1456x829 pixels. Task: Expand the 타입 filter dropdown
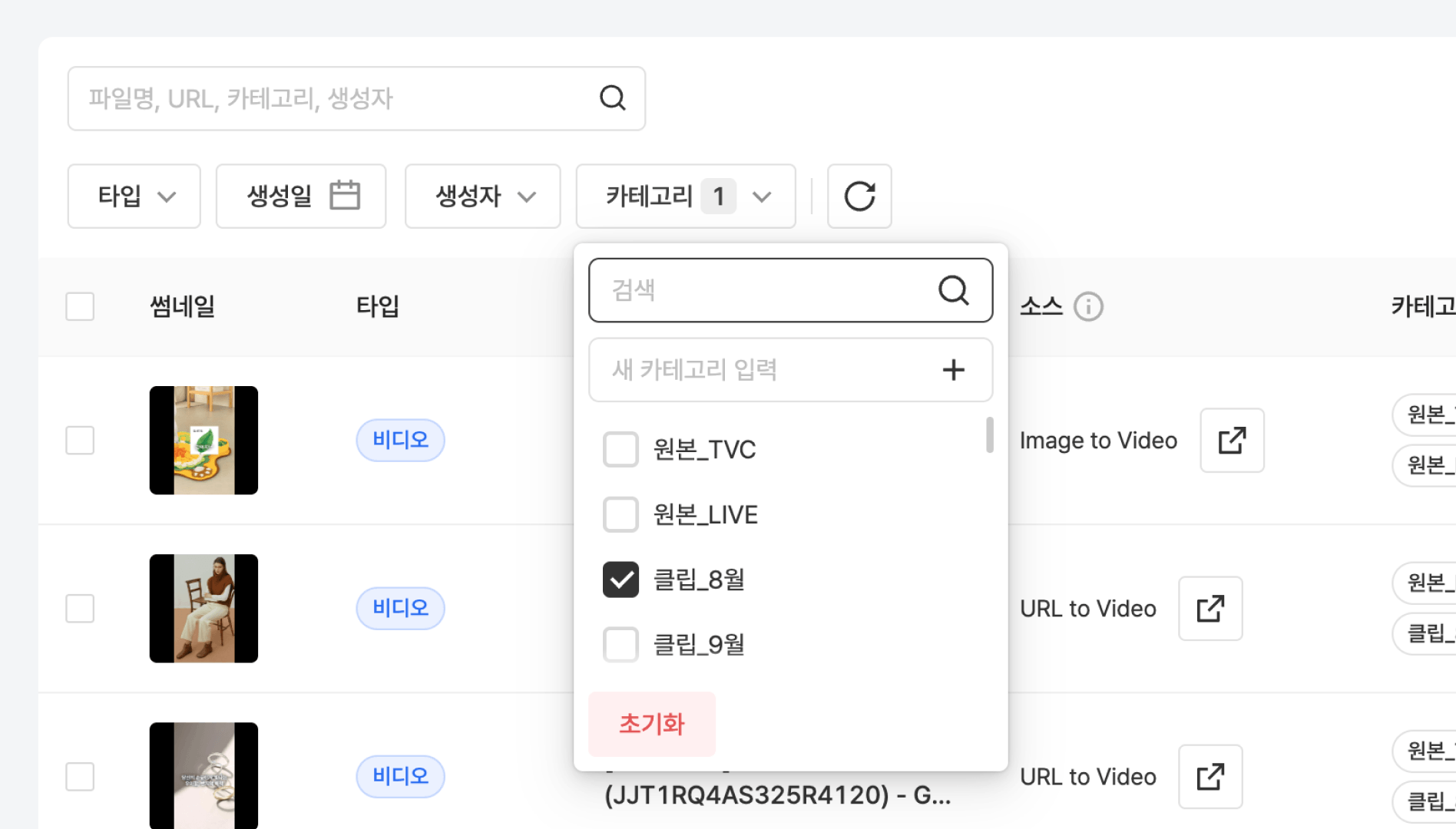coord(134,197)
